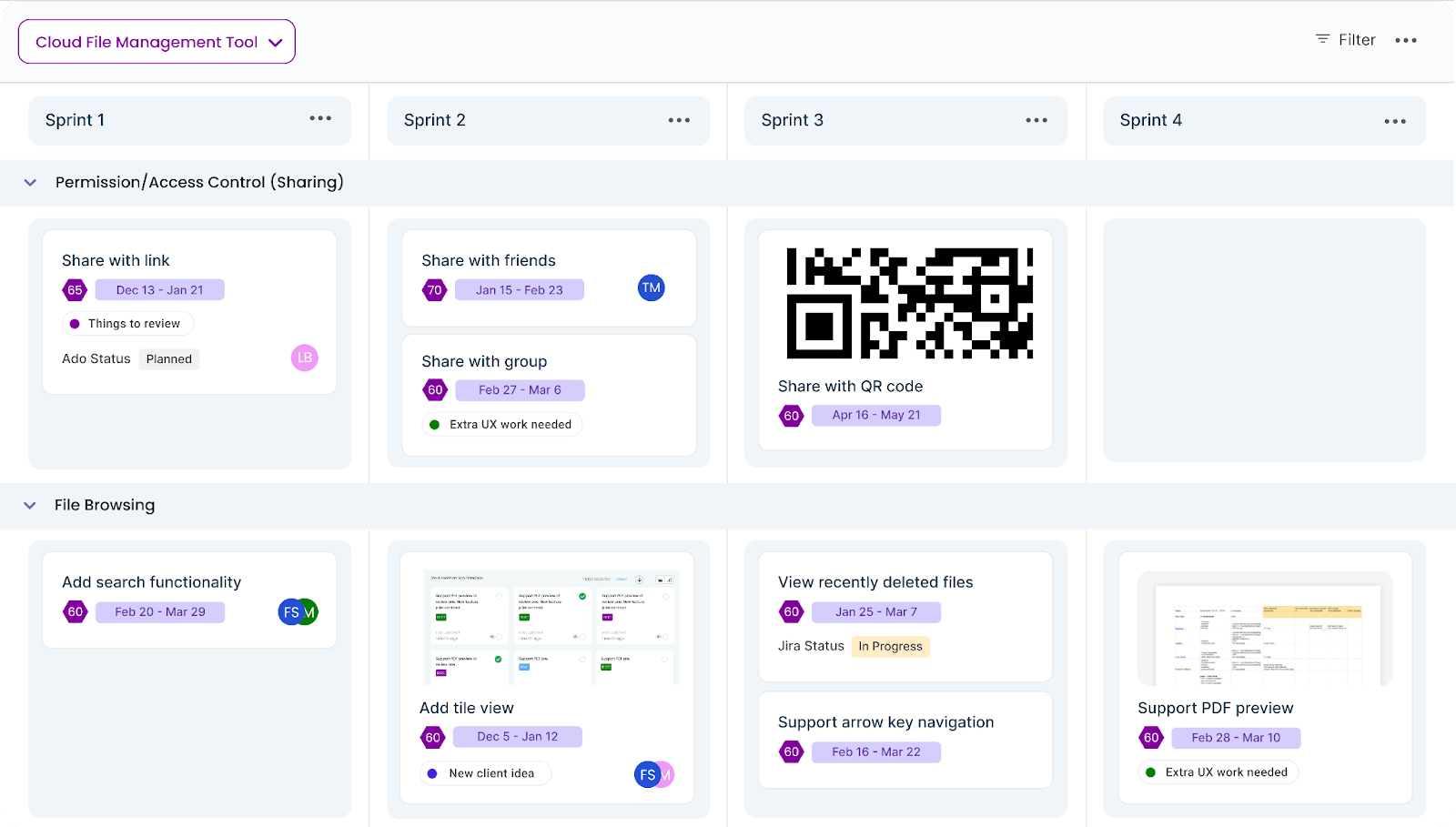Screen dimensions: 1456x827
Task: Collapse the Permission/Access Control (Sharing) section
Action: point(30,183)
